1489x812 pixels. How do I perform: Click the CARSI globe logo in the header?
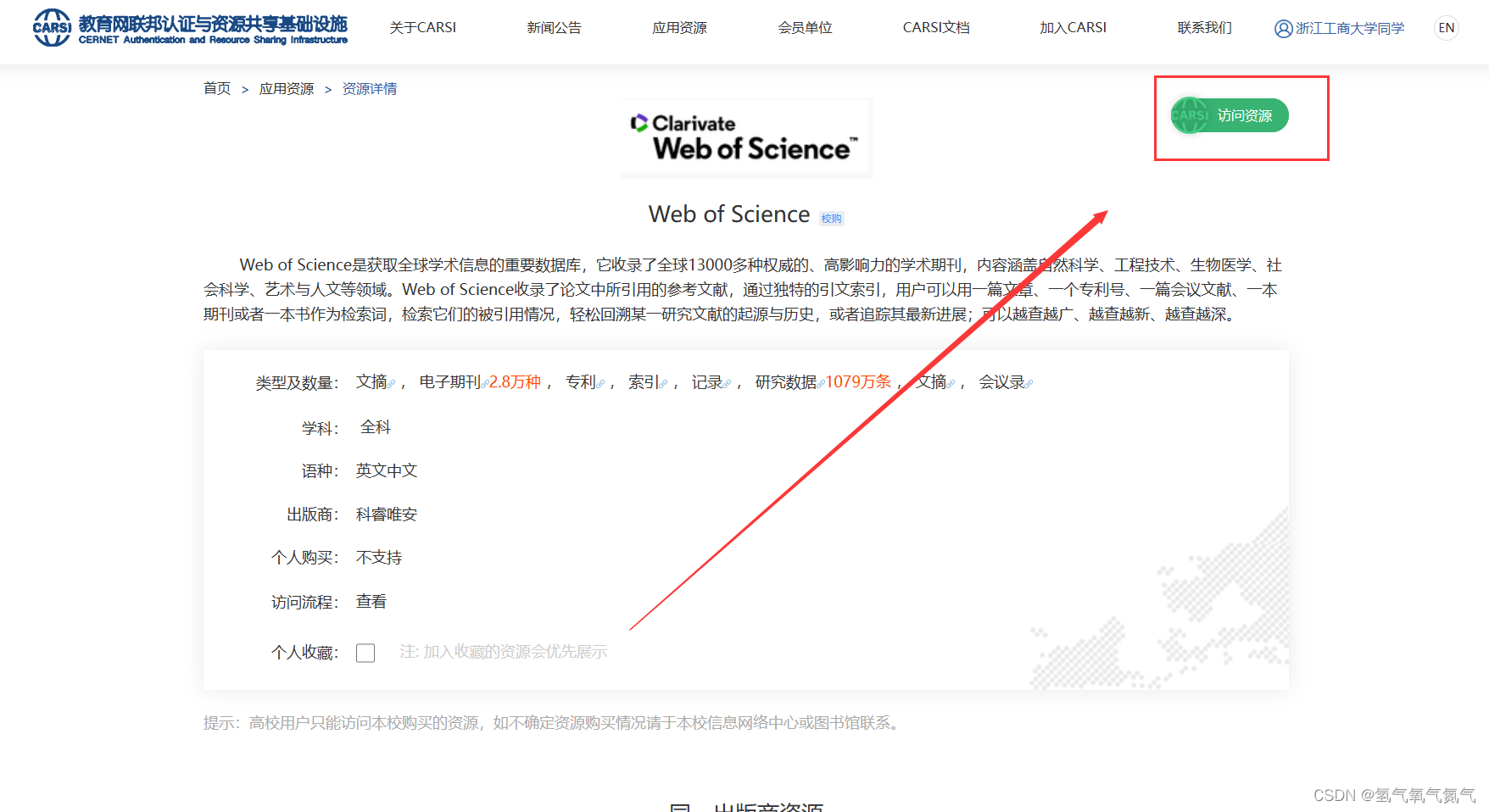click(x=52, y=28)
